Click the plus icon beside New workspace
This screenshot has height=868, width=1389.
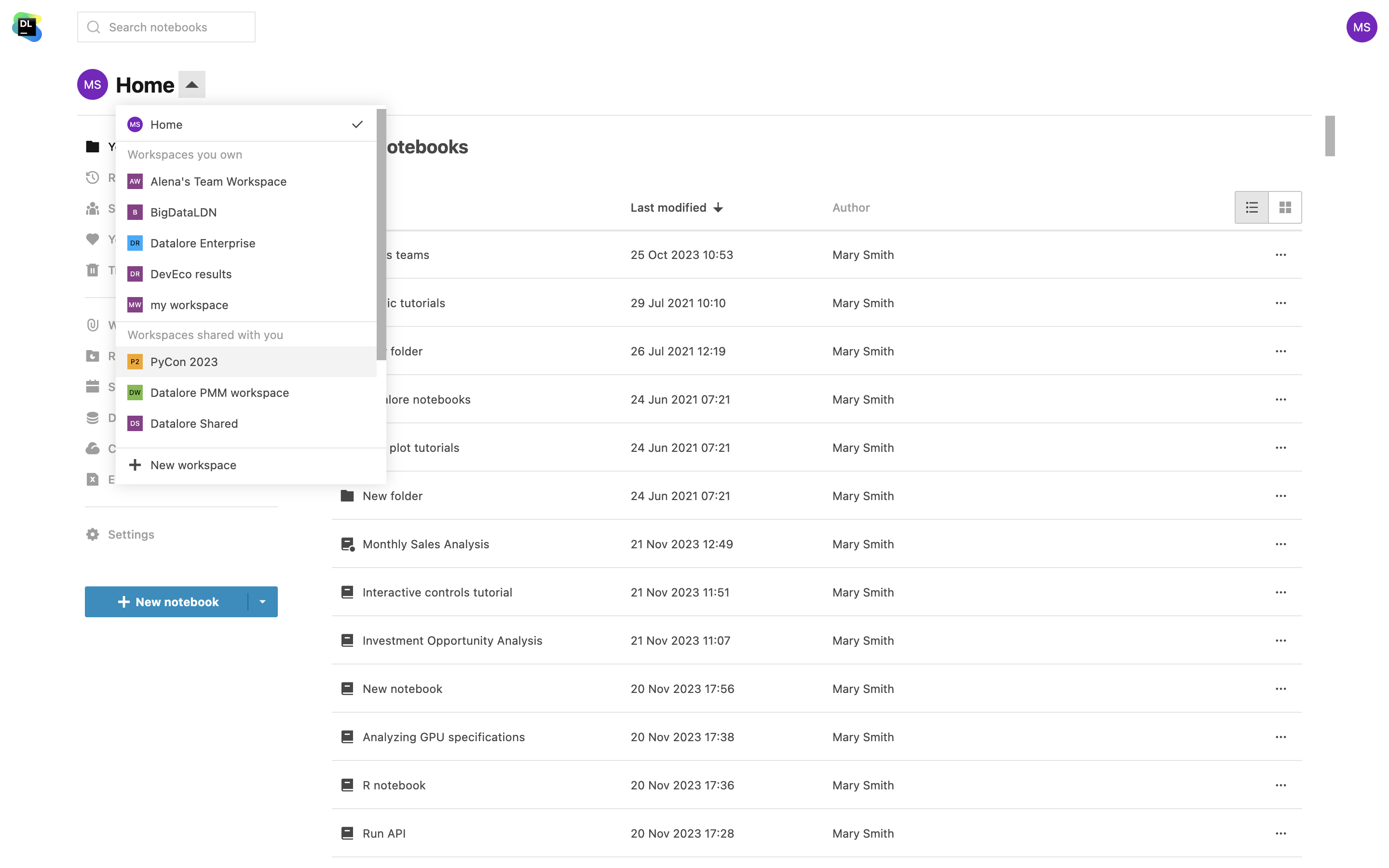135,465
